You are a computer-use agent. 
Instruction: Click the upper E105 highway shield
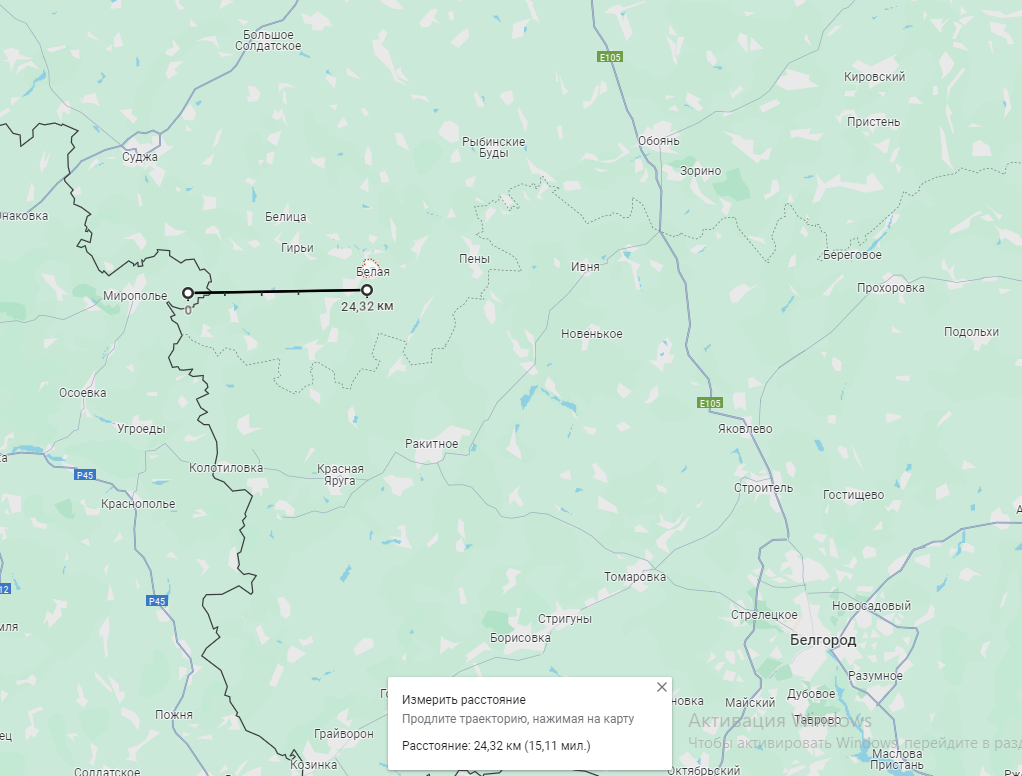(610, 57)
